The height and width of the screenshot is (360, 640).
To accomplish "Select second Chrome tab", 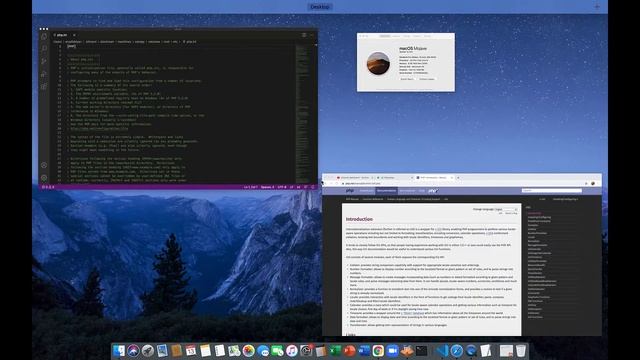I will (x=394, y=178).
